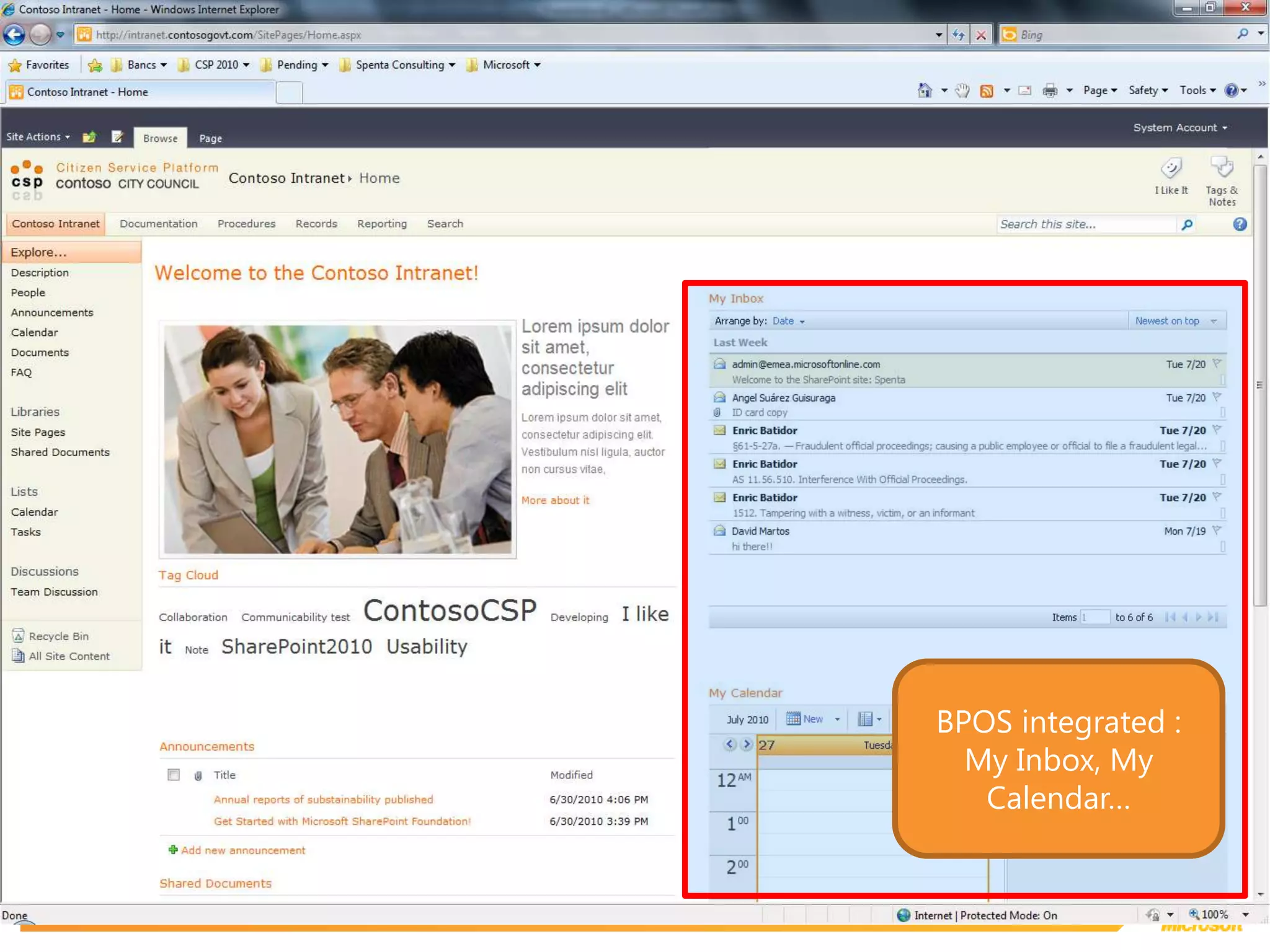1270x952 pixels.
Task: Click the Navigate Up folder icon
Action: point(90,137)
